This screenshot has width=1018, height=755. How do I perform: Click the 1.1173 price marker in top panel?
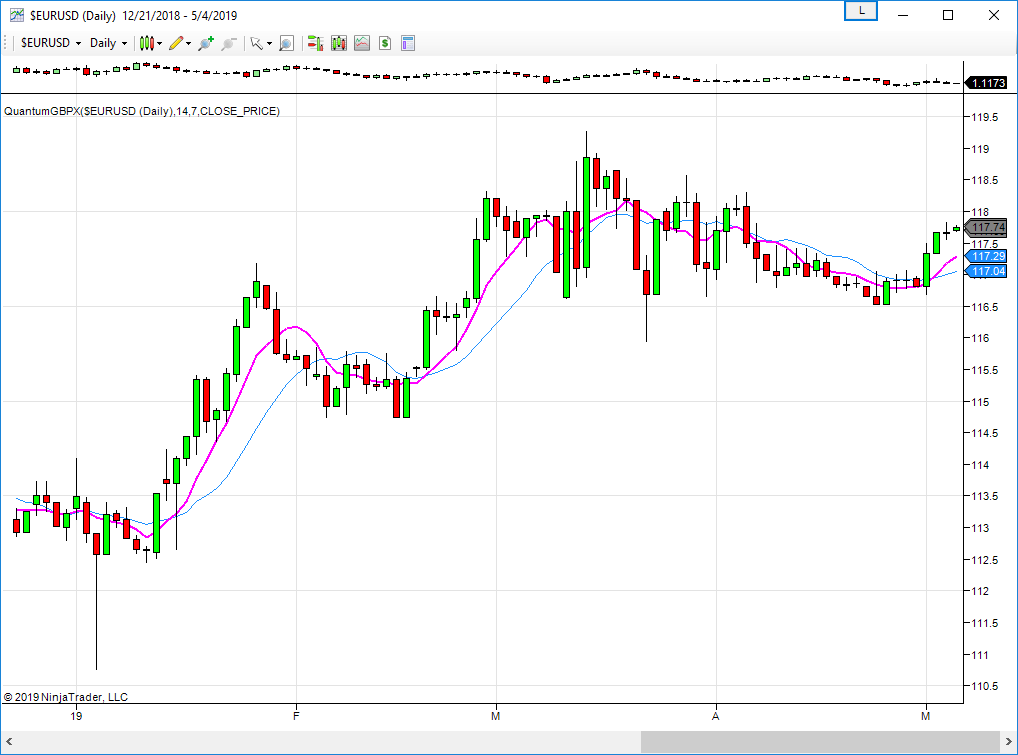[x=986, y=82]
